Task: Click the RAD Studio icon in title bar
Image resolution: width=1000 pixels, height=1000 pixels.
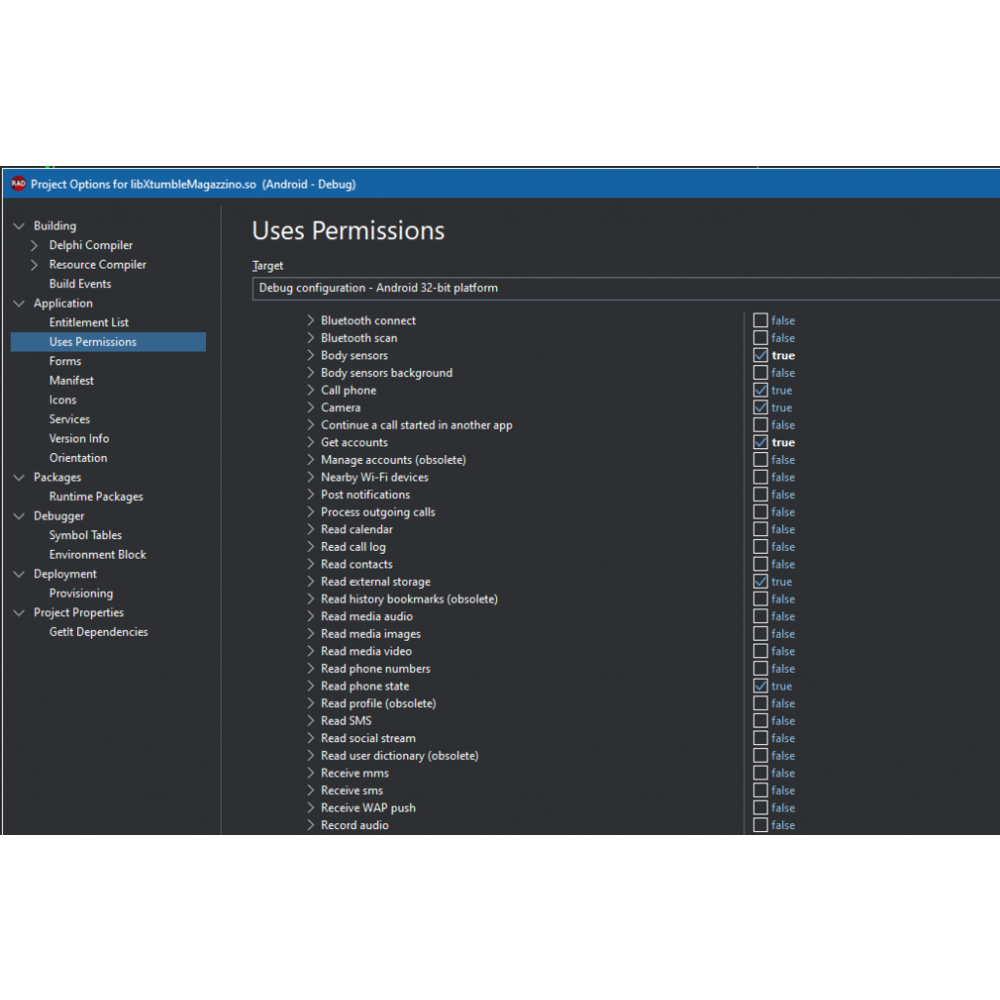Action: coord(18,184)
